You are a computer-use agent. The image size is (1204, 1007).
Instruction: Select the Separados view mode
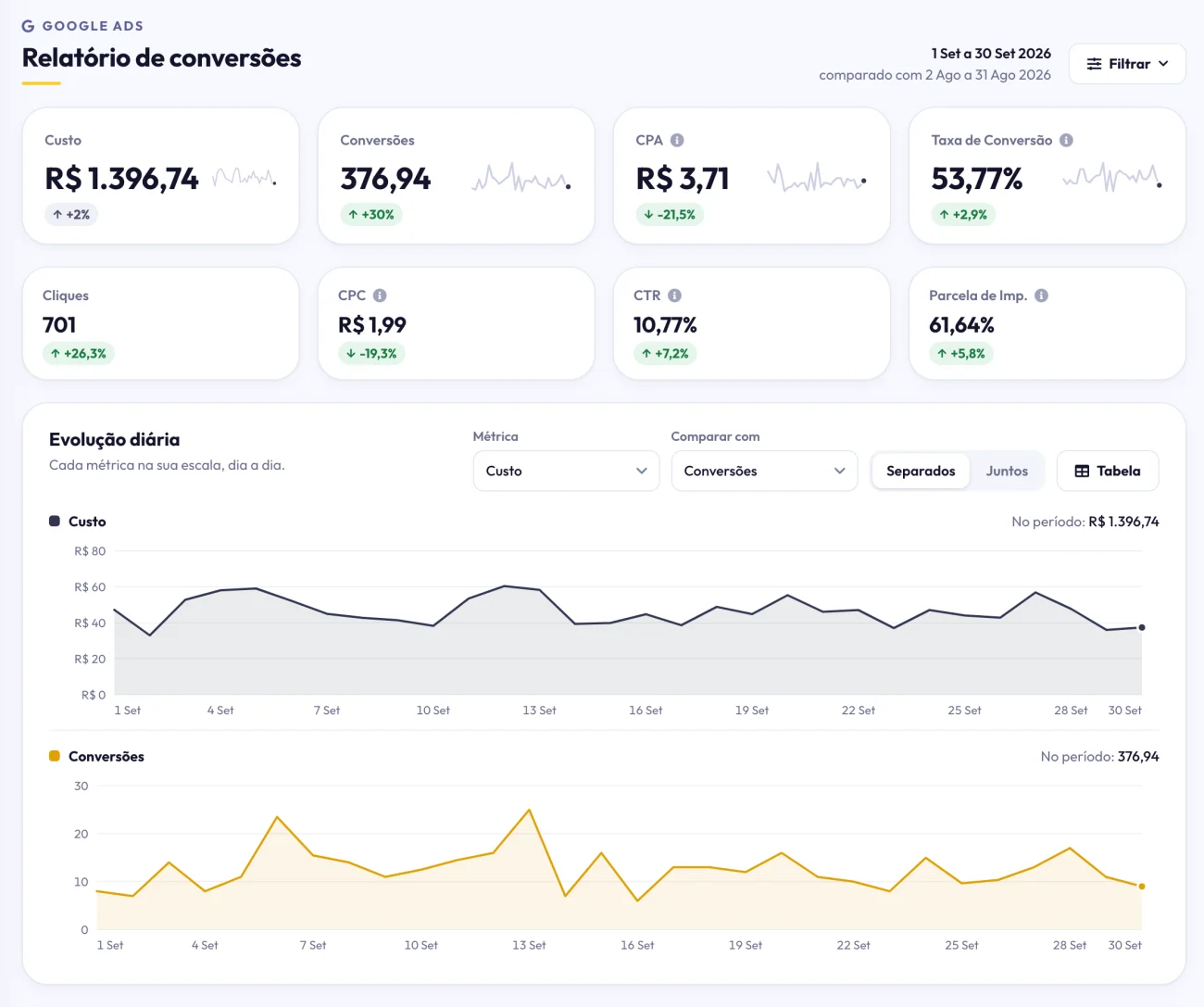point(921,471)
